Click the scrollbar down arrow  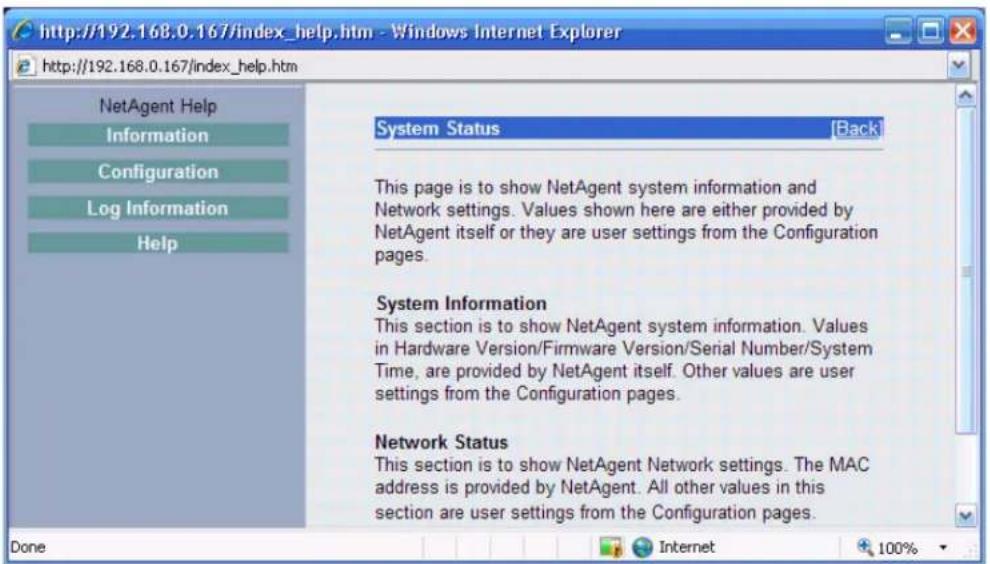(965, 516)
